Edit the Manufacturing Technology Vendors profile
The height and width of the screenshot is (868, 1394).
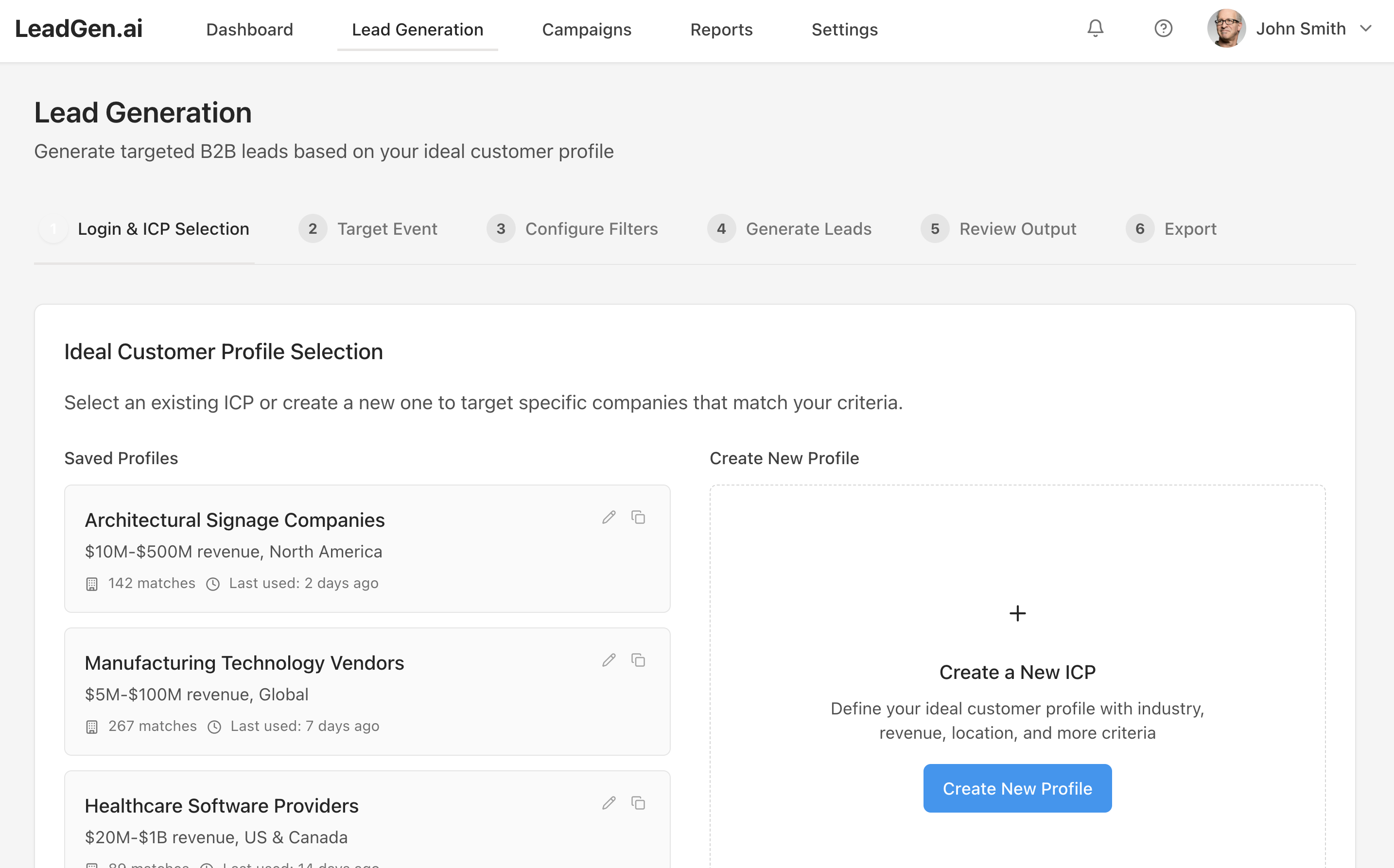point(608,660)
